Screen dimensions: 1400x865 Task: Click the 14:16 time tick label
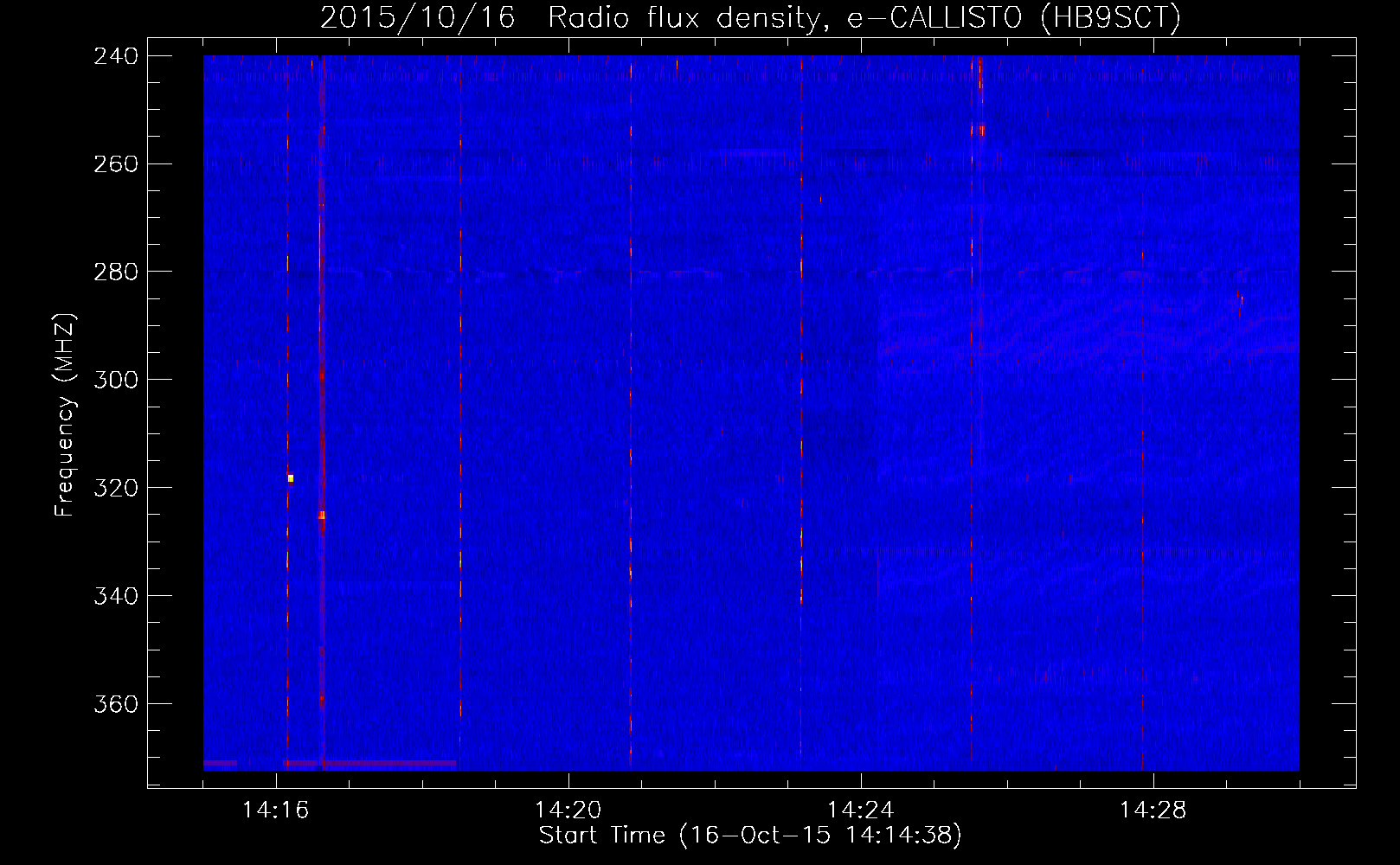(x=276, y=811)
